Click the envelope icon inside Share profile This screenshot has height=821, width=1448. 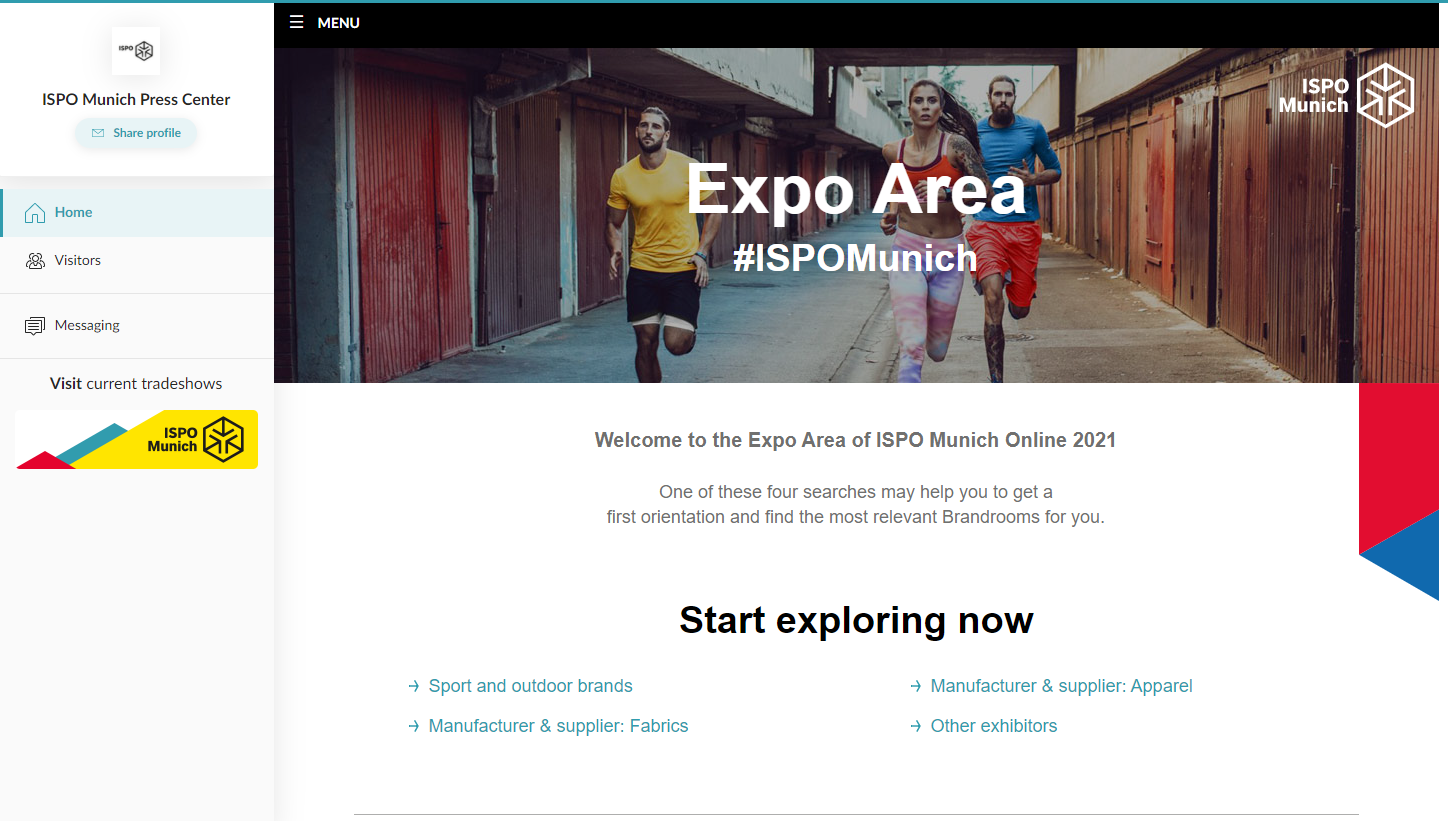pos(98,132)
